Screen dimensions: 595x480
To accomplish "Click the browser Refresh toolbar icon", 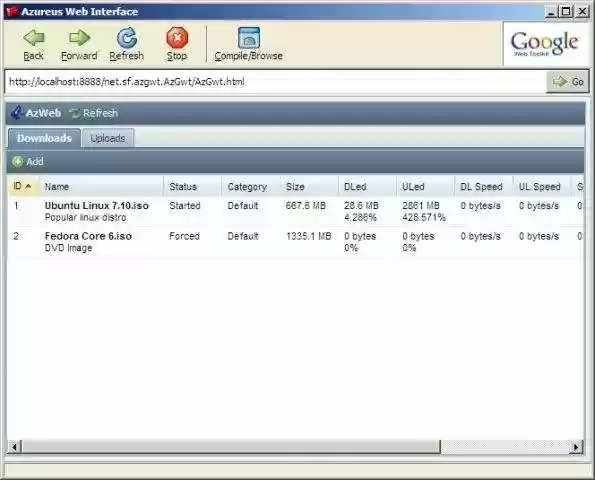I will pos(127,38).
